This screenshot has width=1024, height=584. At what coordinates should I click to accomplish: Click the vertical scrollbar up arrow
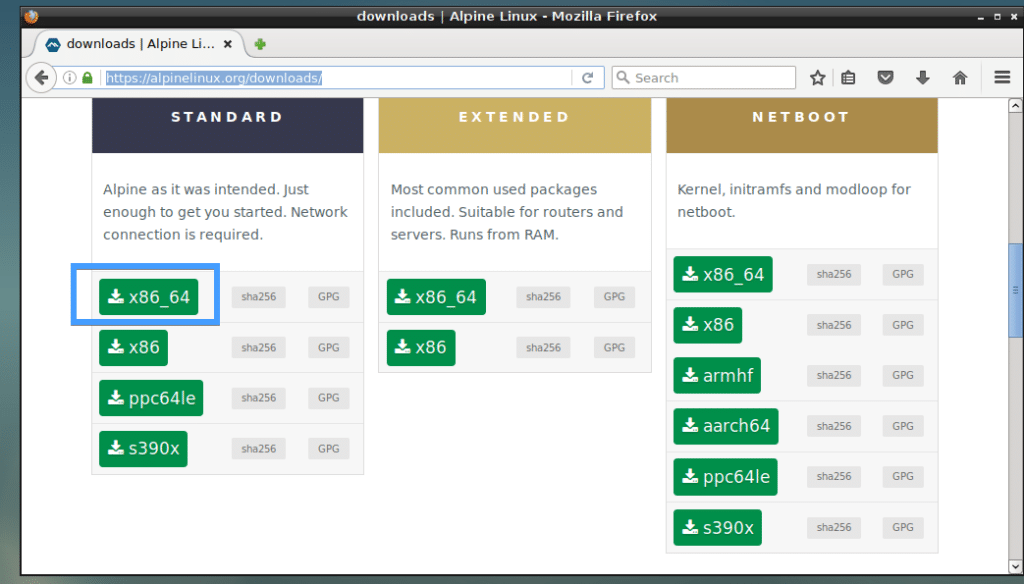1015,103
